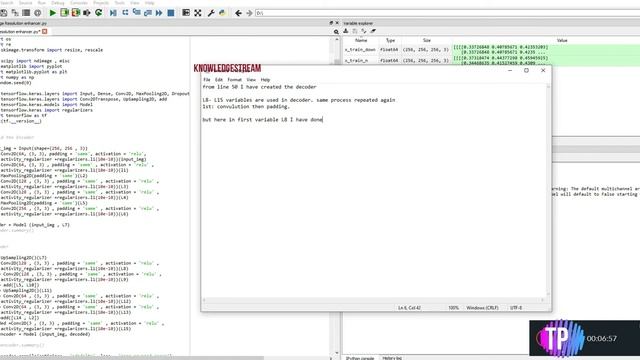Click the working directory path field
The height and width of the screenshot is (360, 640).
(447, 13)
